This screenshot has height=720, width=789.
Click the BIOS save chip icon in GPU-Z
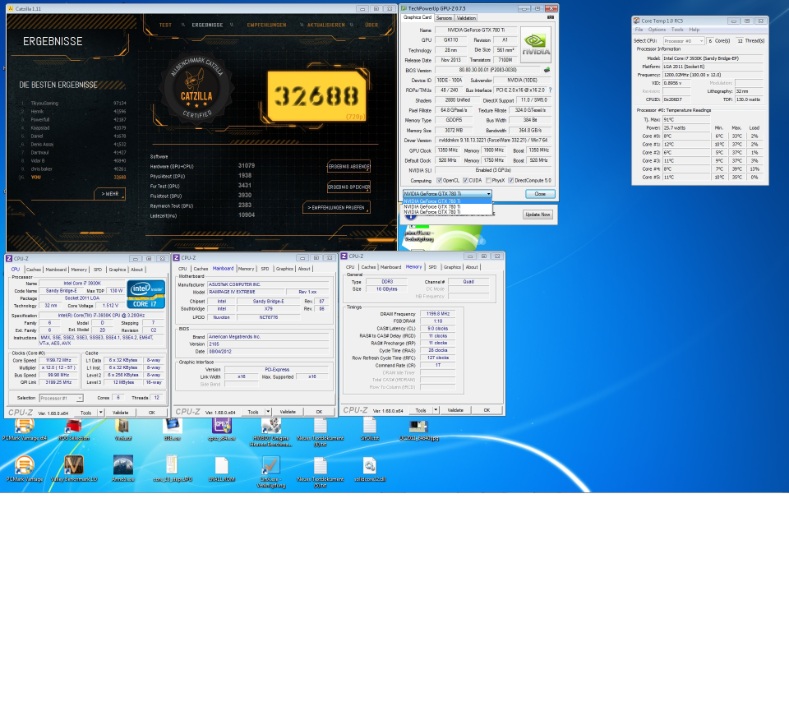pos(547,70)
